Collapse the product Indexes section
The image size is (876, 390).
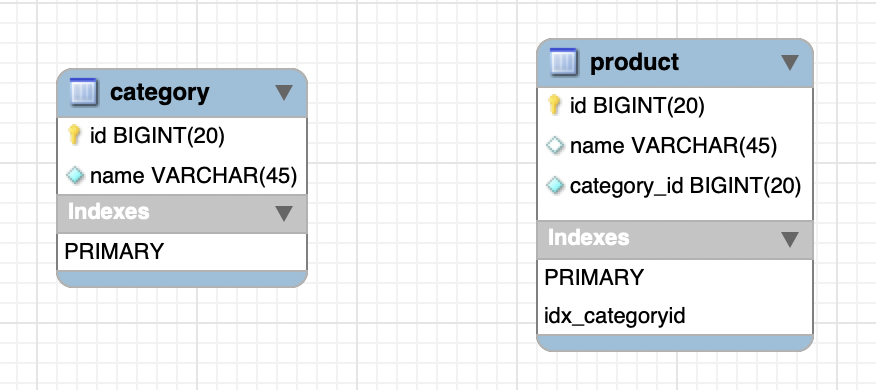click(x=789, y=239)
